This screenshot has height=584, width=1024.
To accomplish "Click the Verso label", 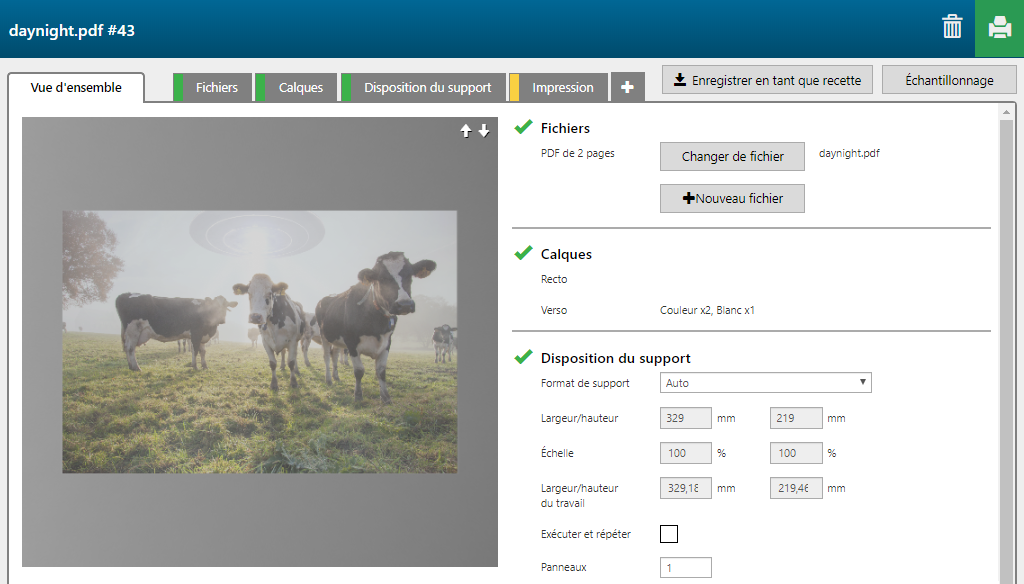I will 554,310.
